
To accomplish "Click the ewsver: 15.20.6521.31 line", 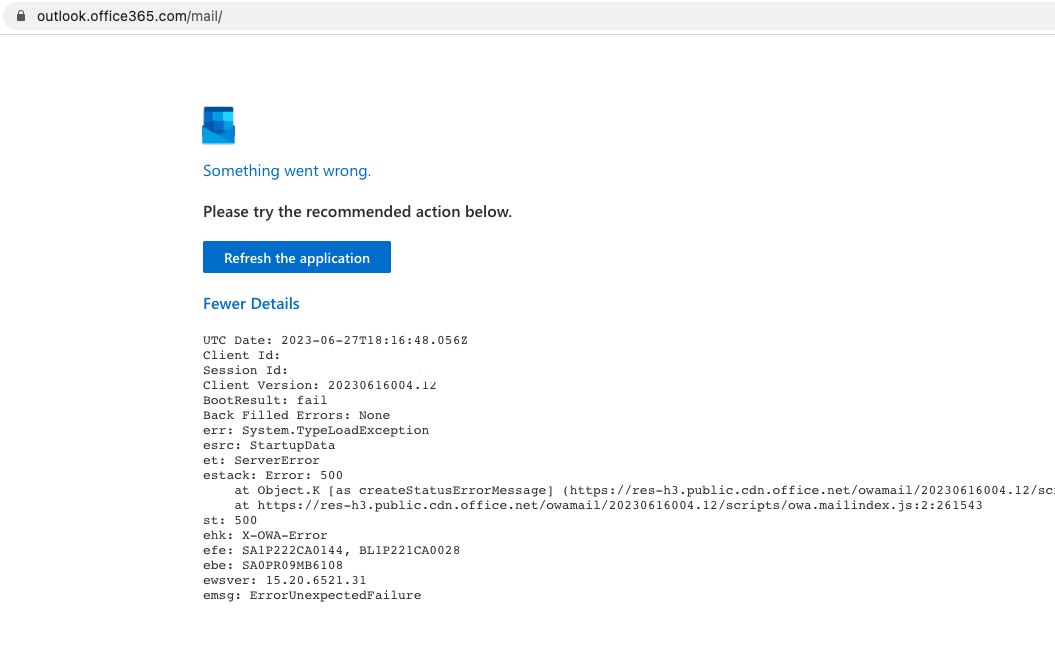I will pos(285,580).
